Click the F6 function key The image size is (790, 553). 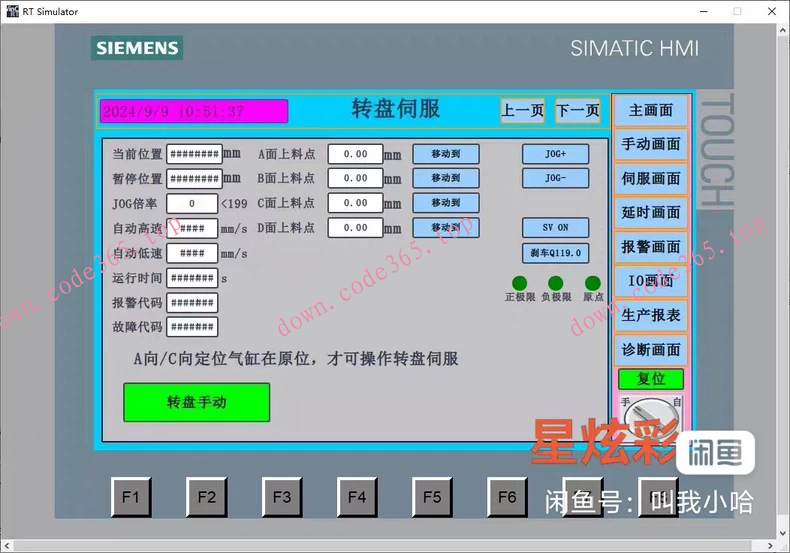[507, 497]
